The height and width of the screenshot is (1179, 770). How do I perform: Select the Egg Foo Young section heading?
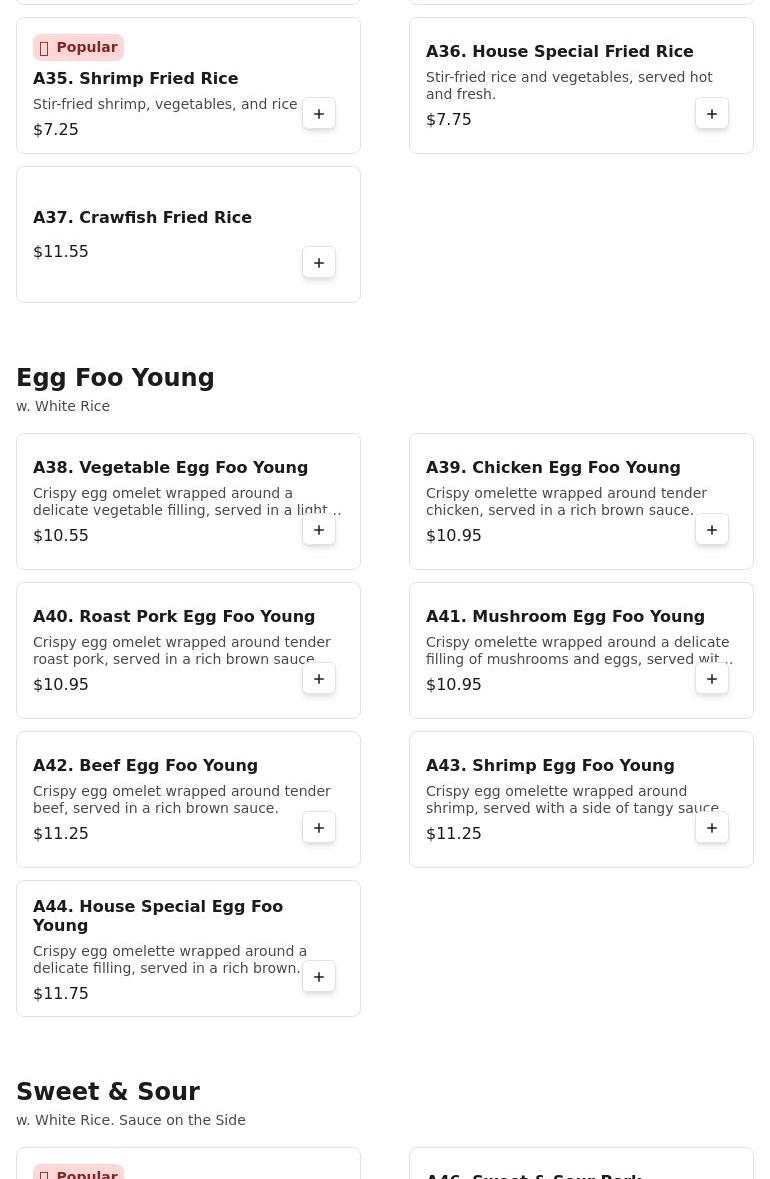115,377
